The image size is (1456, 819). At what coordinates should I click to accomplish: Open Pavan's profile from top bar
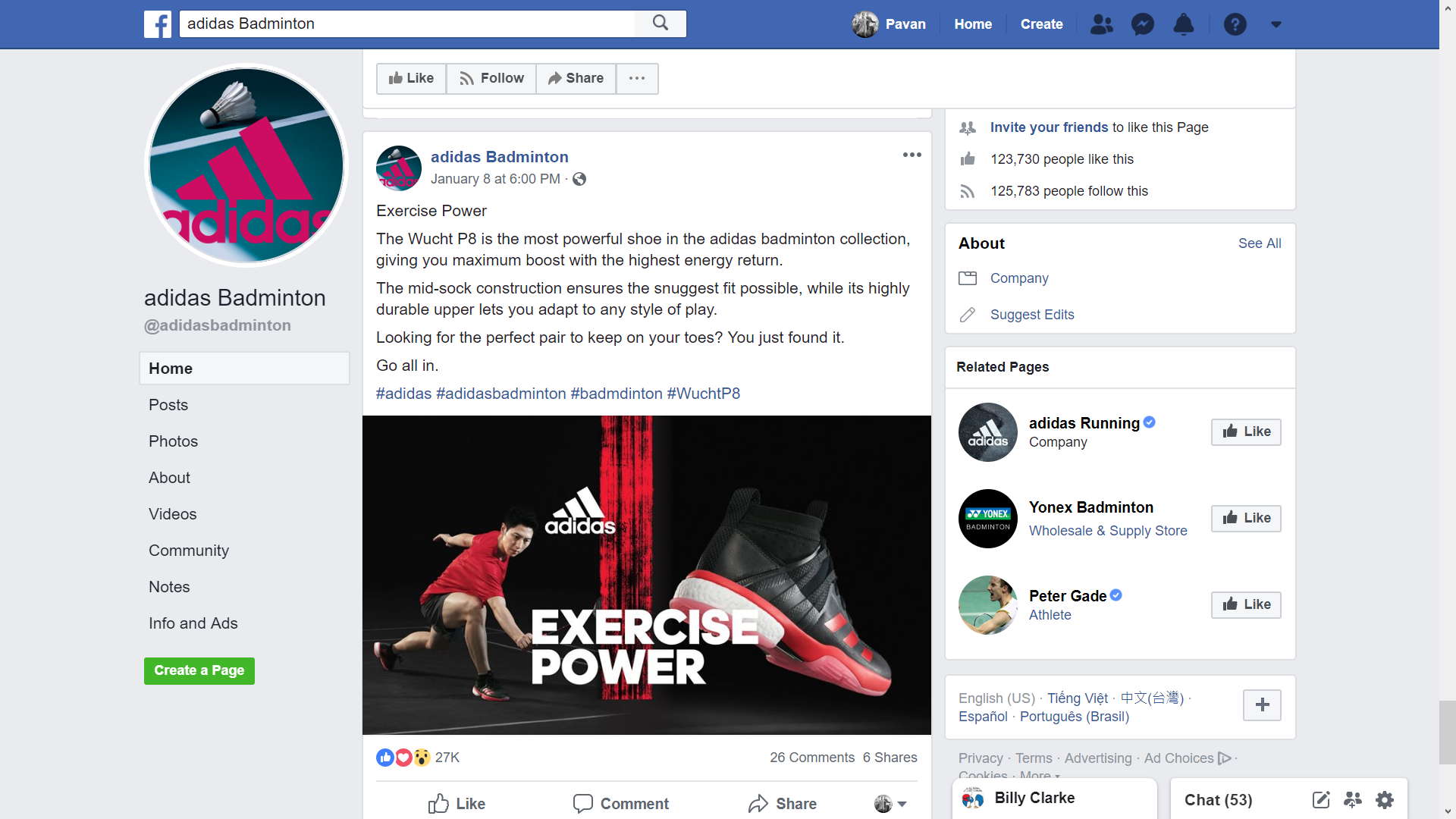[889, 24]
